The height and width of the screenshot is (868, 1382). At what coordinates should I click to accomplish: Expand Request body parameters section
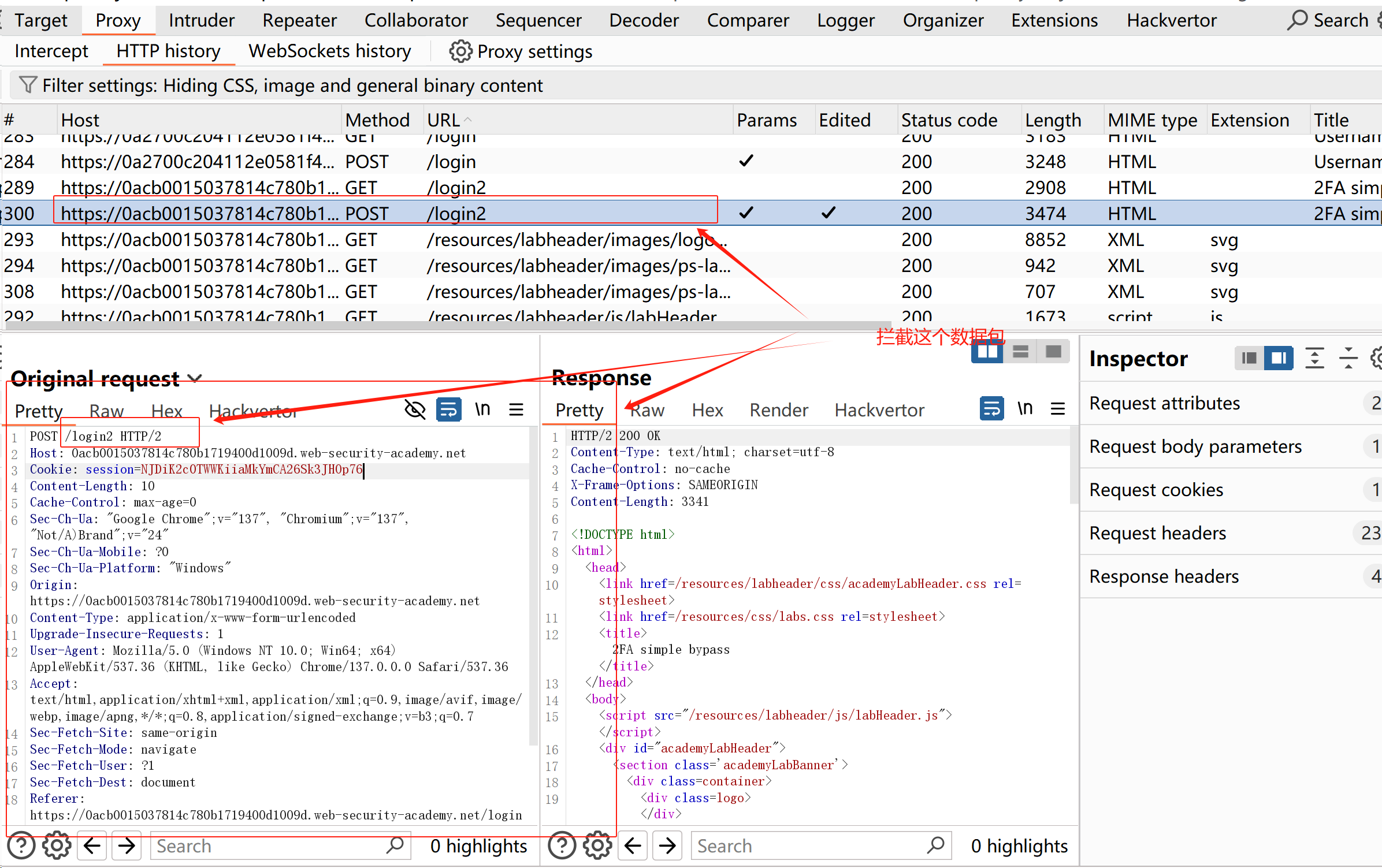(x=1195, y=446)
